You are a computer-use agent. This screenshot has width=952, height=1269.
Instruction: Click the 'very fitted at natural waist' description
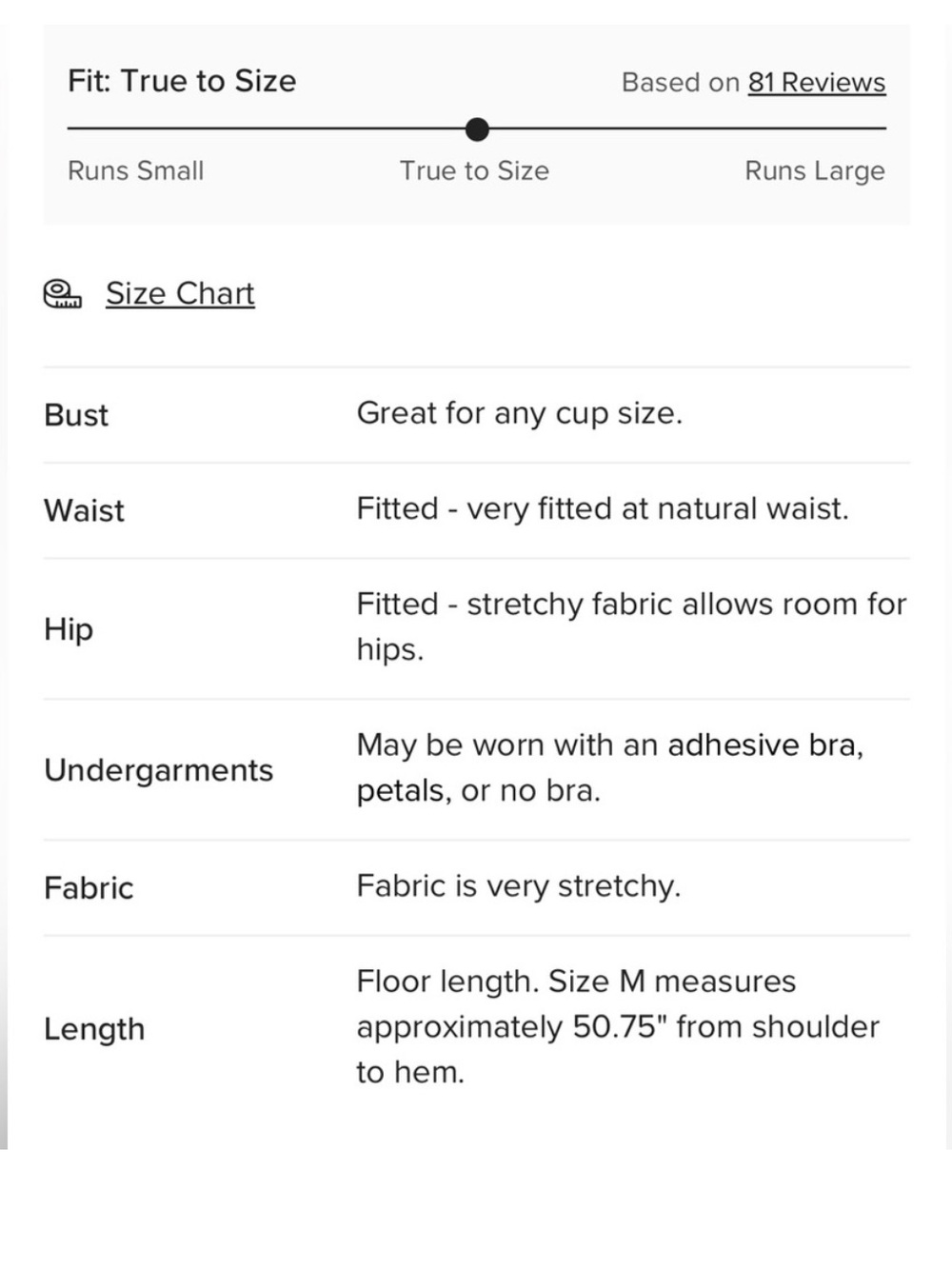(603, 509)
